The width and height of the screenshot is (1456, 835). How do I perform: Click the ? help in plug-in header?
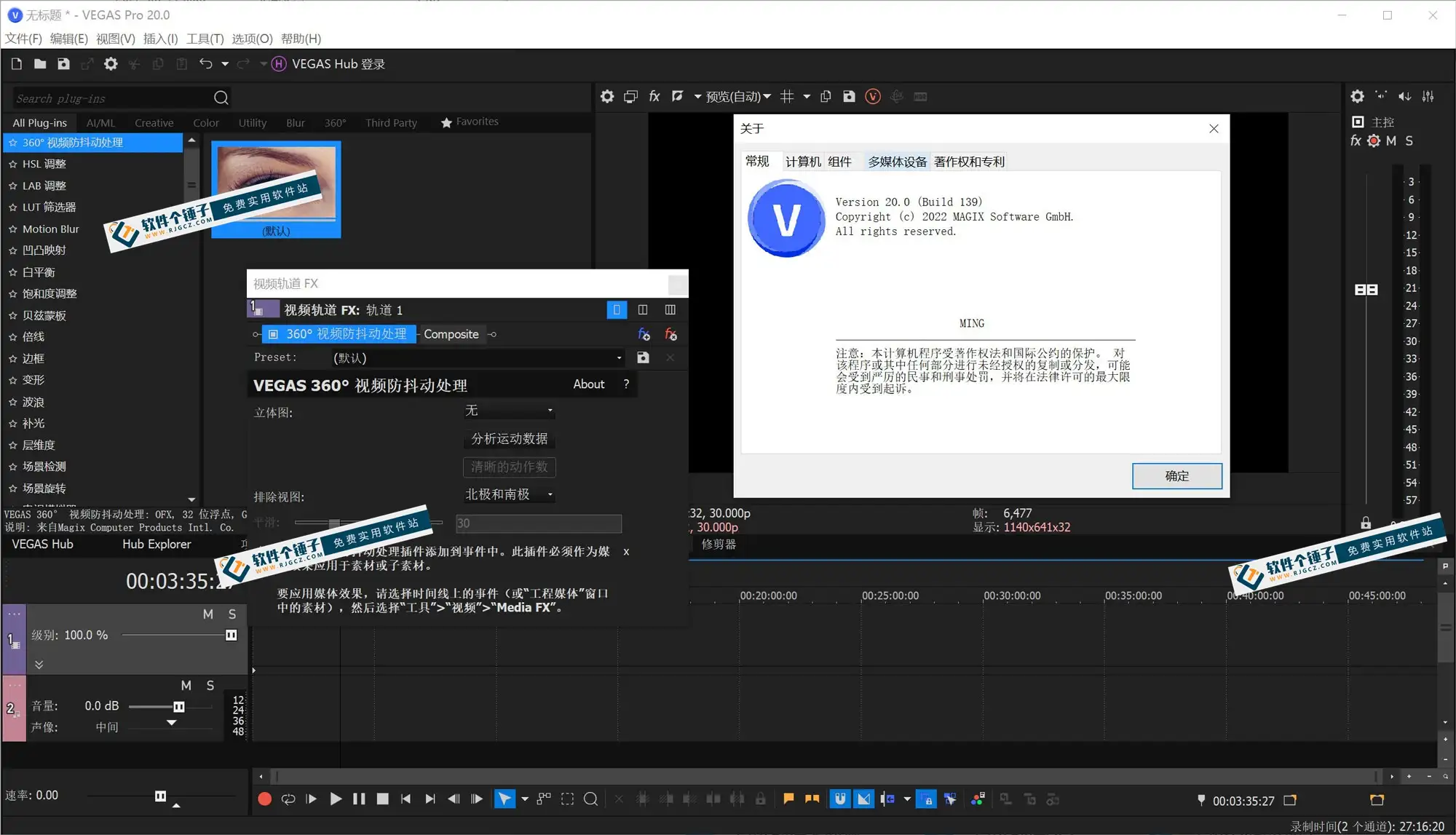(626, 384)
